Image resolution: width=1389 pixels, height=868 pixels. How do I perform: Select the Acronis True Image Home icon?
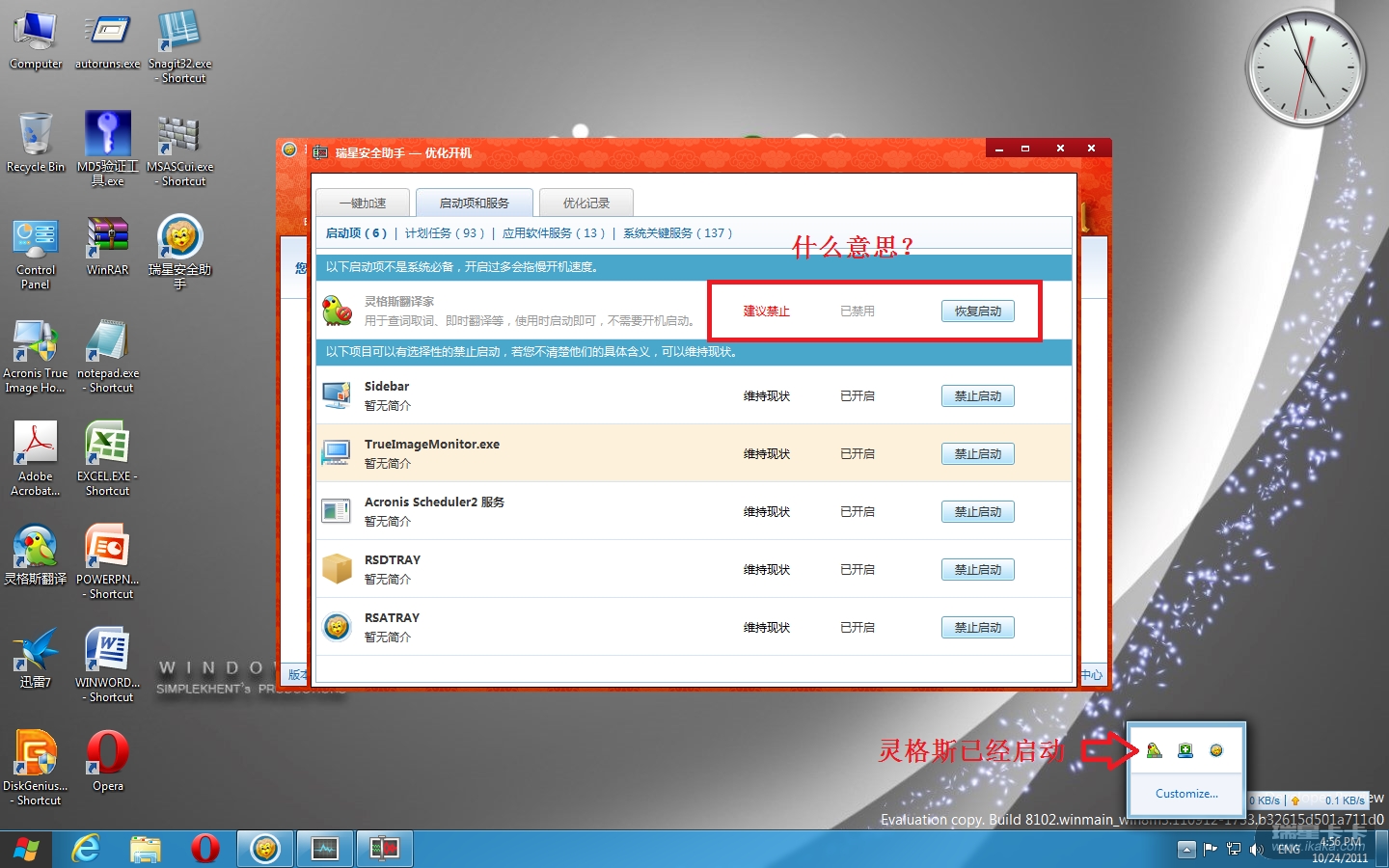pos(36,357)
